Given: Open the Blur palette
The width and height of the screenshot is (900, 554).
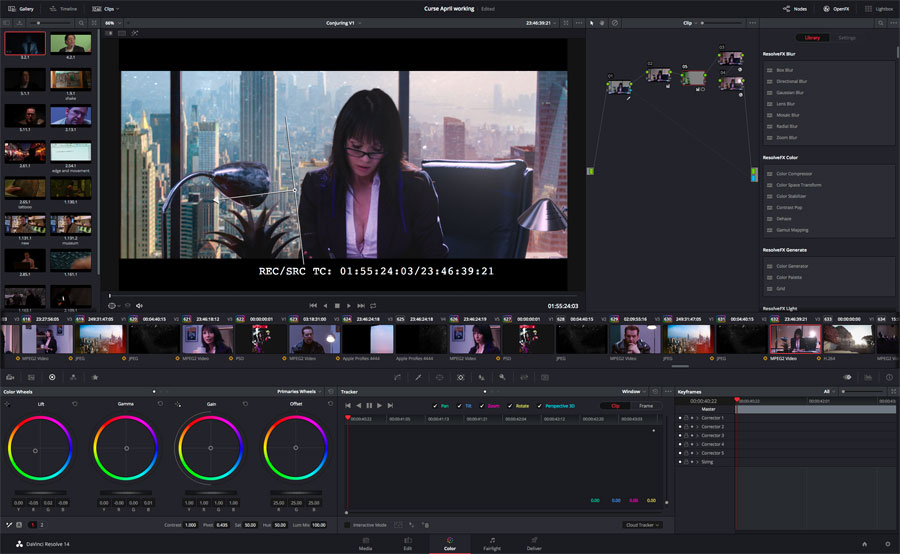Looking at the screenshot, I should 482,377.
